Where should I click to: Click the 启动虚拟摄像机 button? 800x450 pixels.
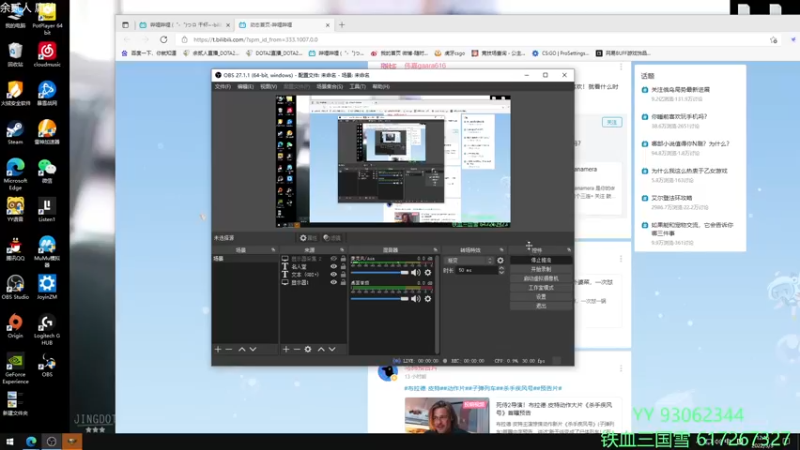point(541,279)
